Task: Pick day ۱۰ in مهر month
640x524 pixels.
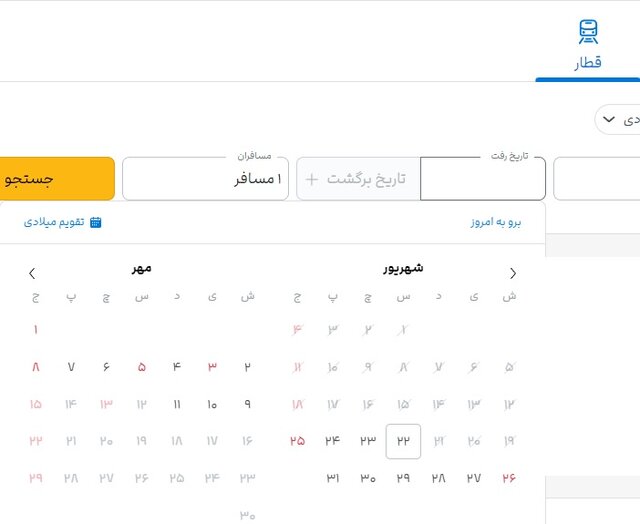Action: coord(212,405)
